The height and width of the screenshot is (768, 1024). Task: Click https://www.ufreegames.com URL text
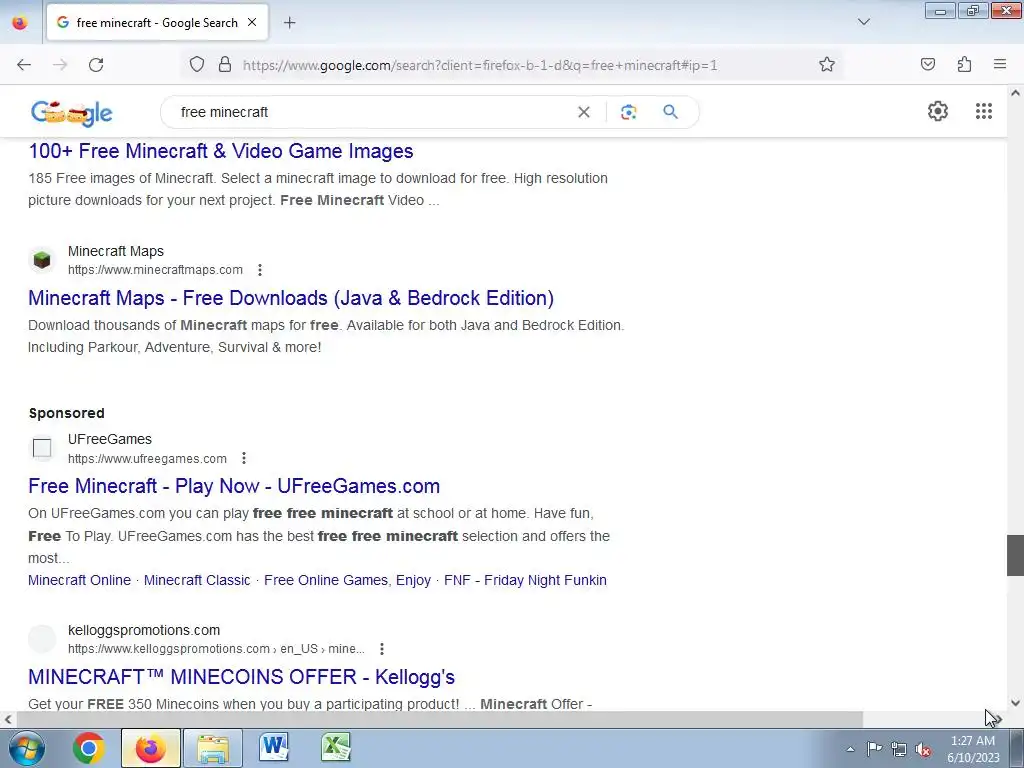(x=148, y=458)
